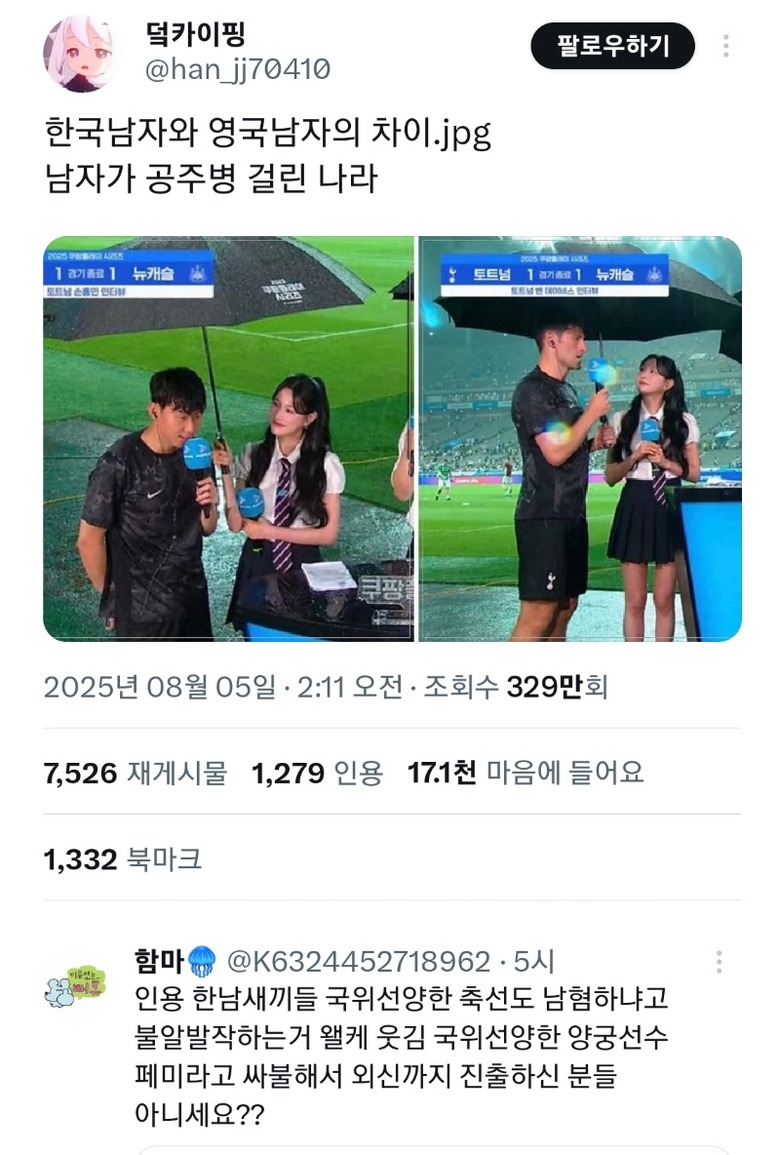Screen dimensions: 779x1155
Task: Open tweet more options three-dot menu
Action: click(x=726, y=46)
